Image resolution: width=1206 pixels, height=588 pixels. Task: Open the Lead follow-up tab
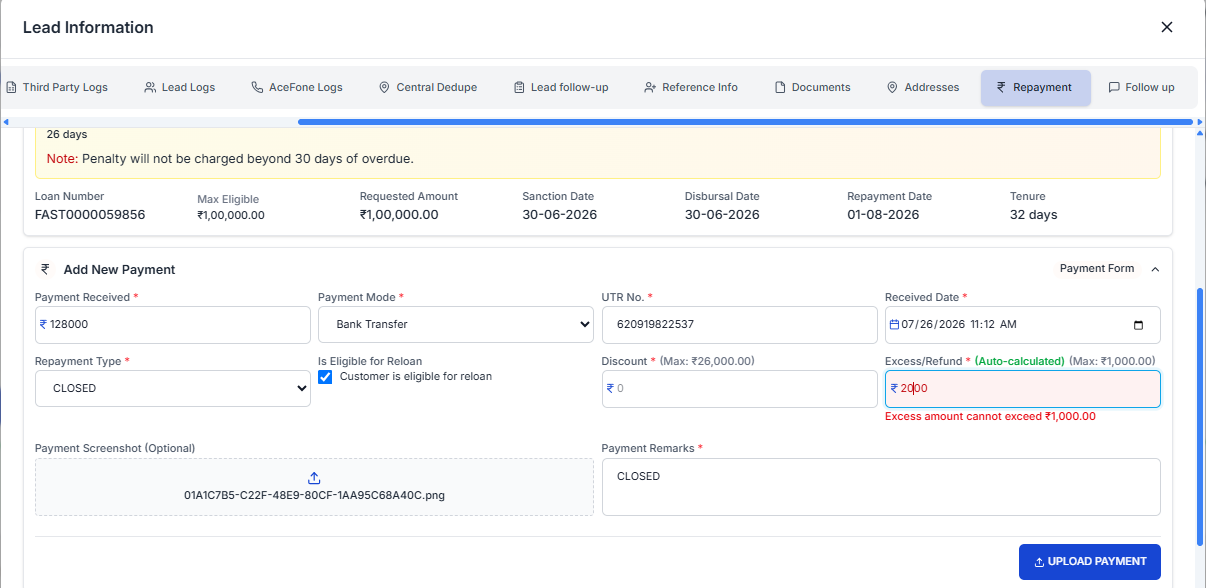coord(561,87)
